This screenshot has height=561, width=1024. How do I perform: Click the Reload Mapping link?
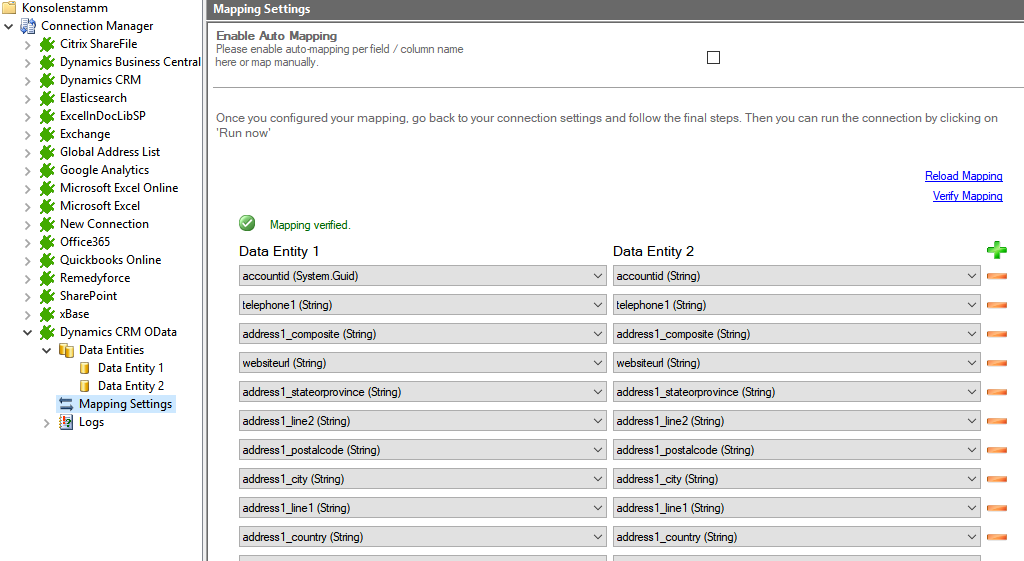coord(963,176)
